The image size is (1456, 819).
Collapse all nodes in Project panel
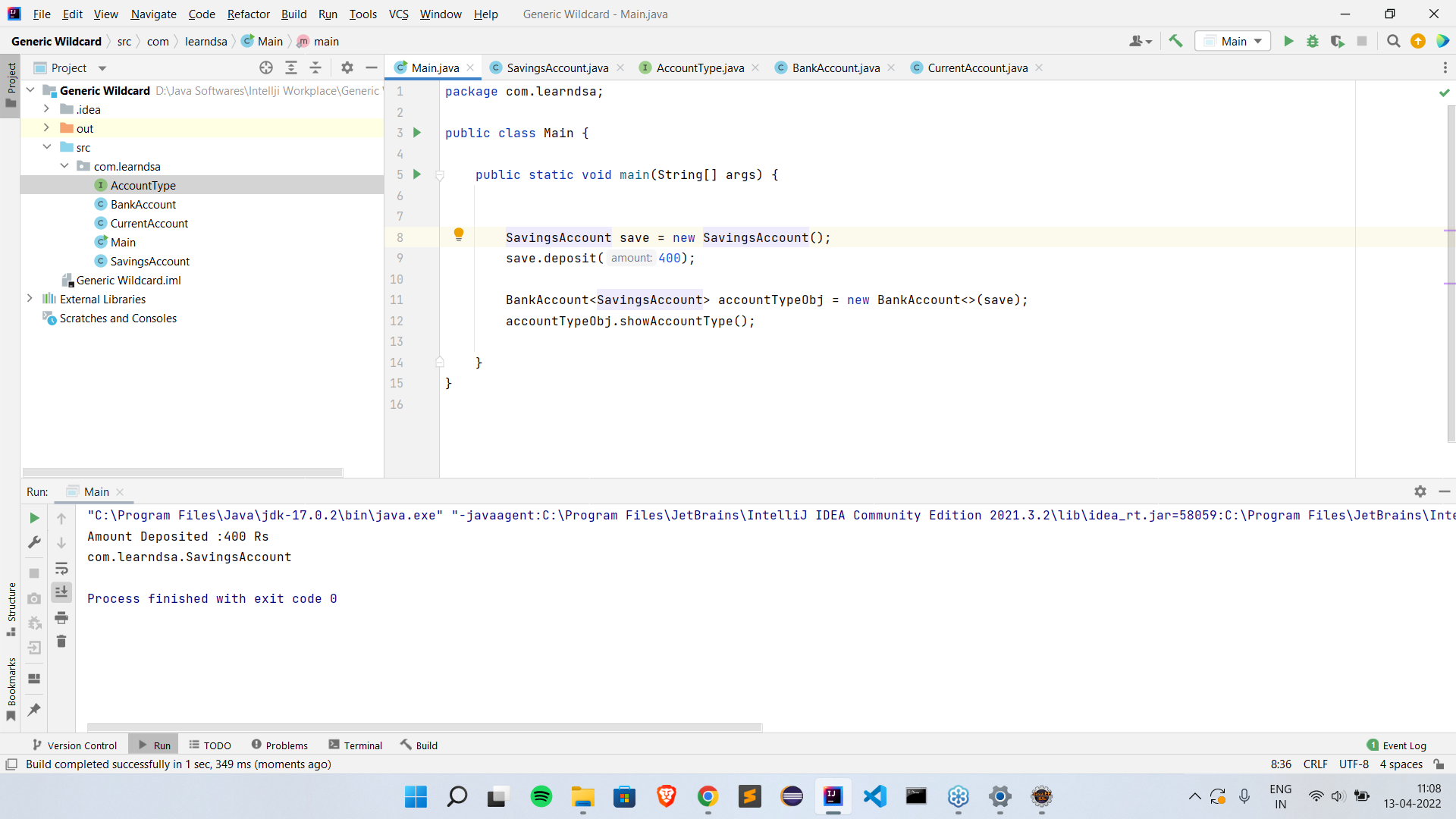[315, 67]
